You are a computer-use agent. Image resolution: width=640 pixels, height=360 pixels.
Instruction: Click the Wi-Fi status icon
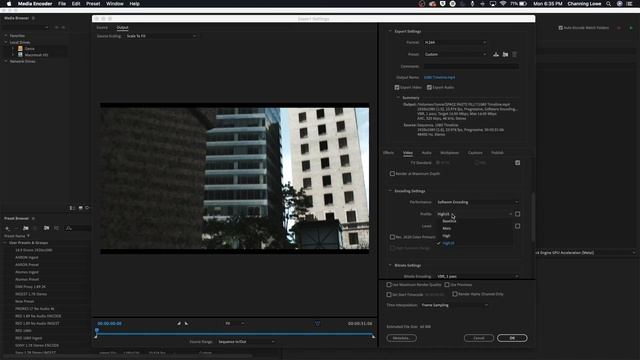click(503, 4)
